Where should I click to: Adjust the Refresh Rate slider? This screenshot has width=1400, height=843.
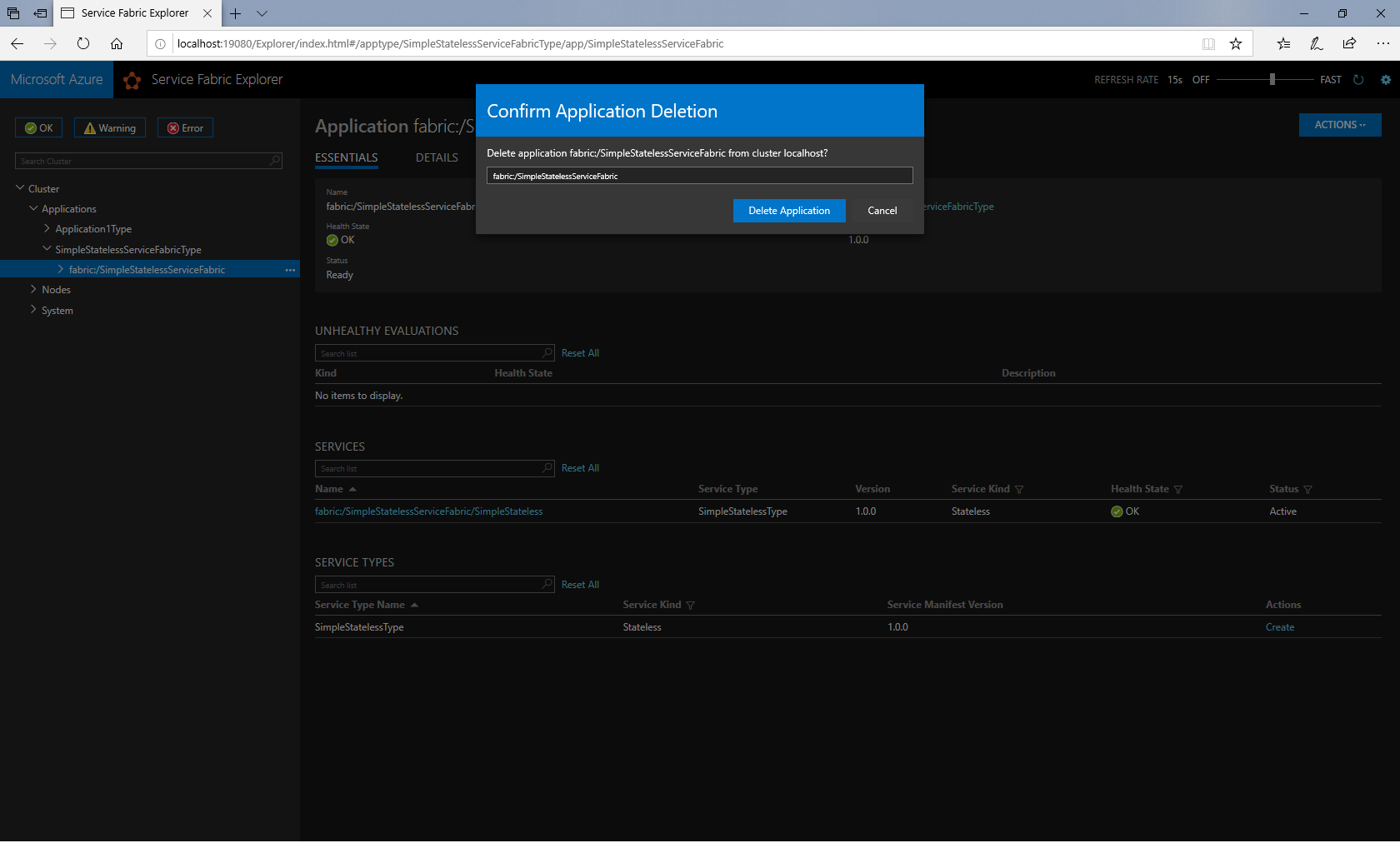1272,79
